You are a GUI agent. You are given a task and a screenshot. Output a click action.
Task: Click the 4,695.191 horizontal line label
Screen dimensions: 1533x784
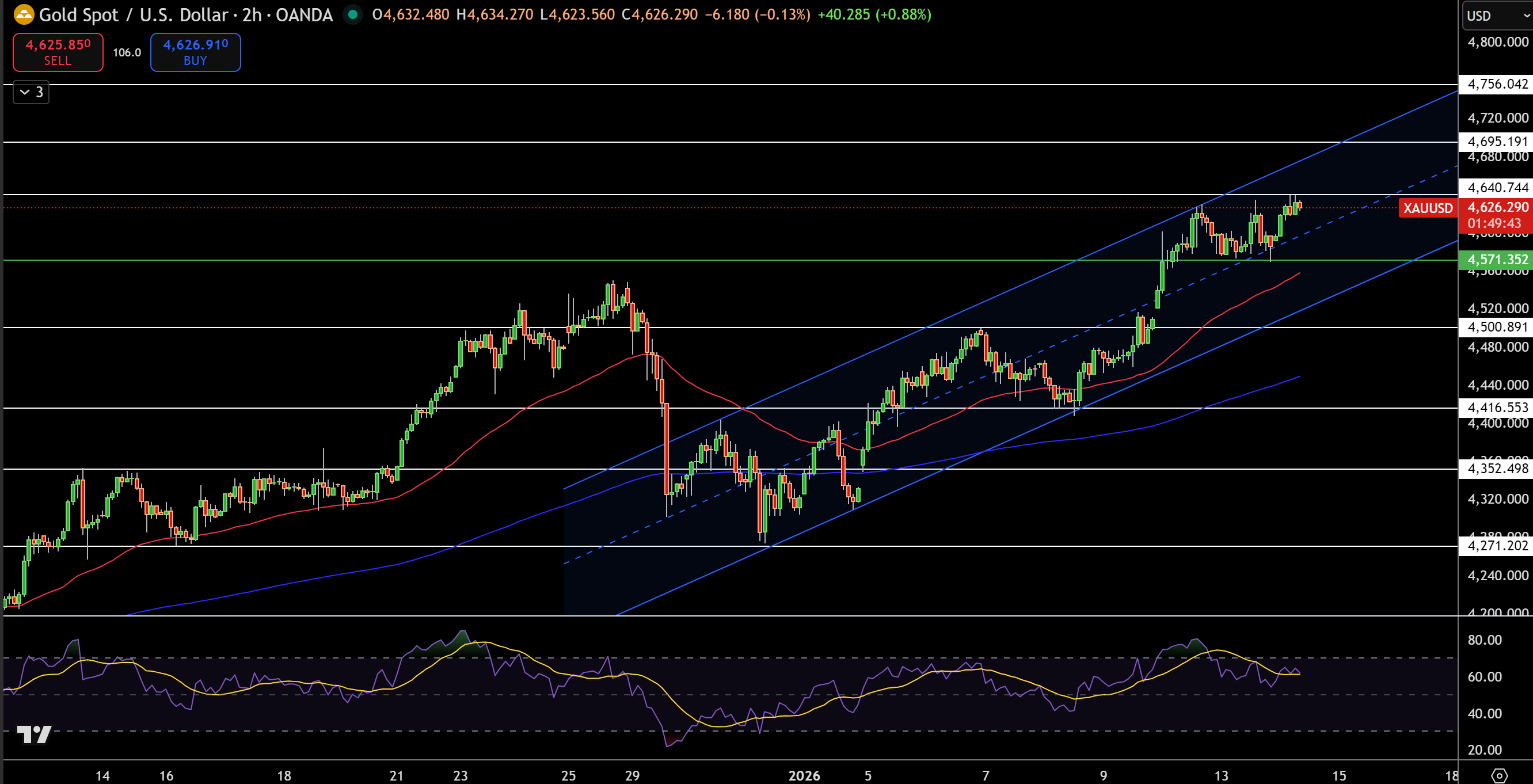(x=1497, y=142)
